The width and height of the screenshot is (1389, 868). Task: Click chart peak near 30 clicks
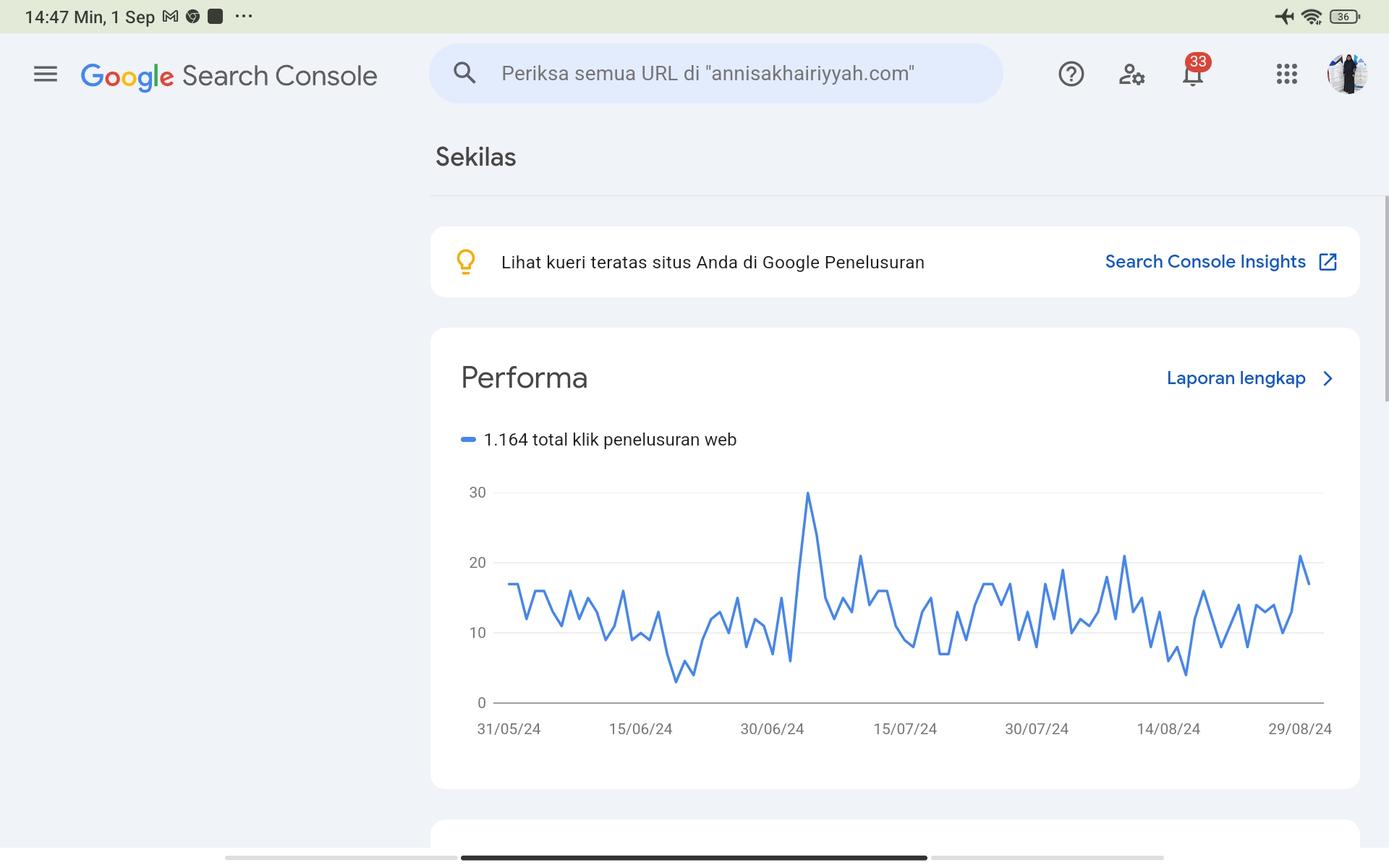807,494
